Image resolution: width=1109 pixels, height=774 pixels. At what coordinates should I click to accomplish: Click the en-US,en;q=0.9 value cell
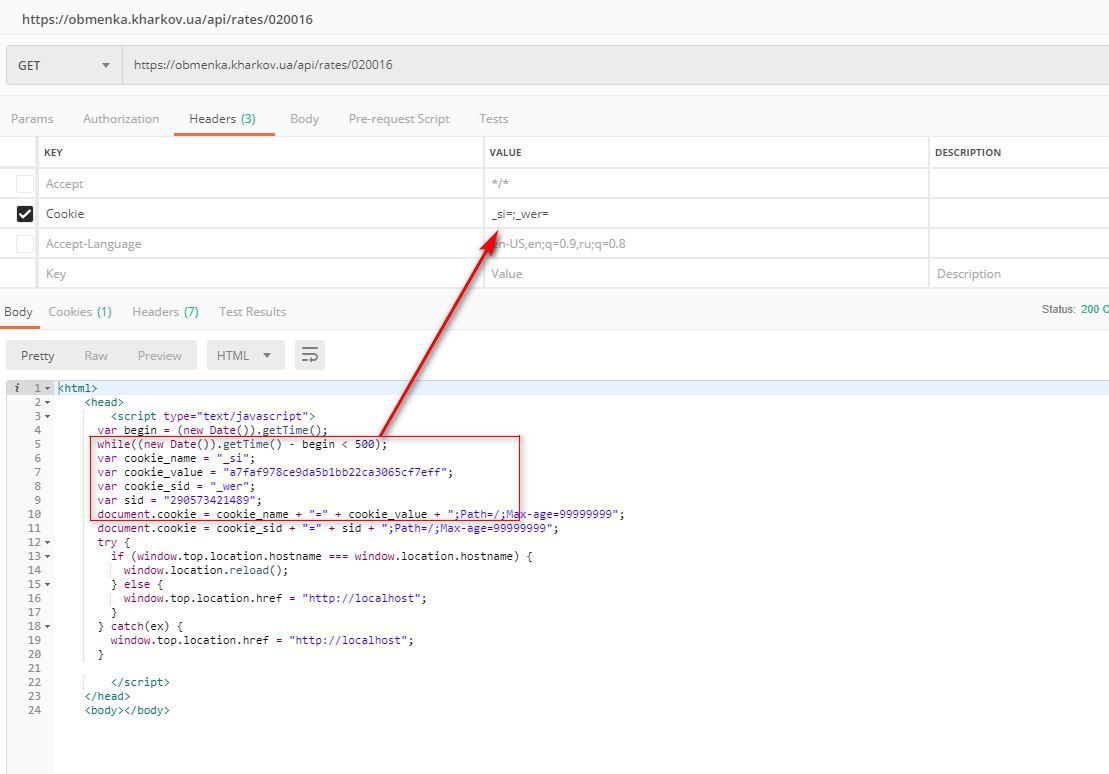pos(706,244)
